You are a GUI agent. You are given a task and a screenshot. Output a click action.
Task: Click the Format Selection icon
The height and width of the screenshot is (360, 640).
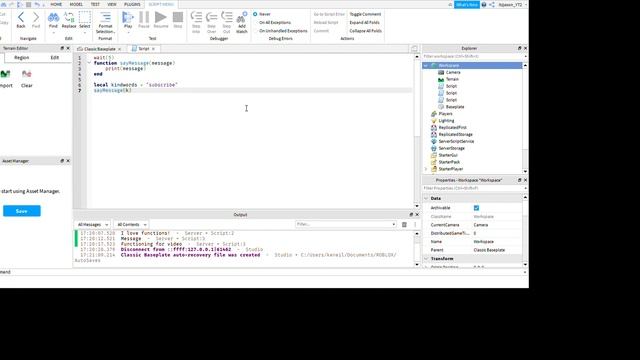[105, 17]
